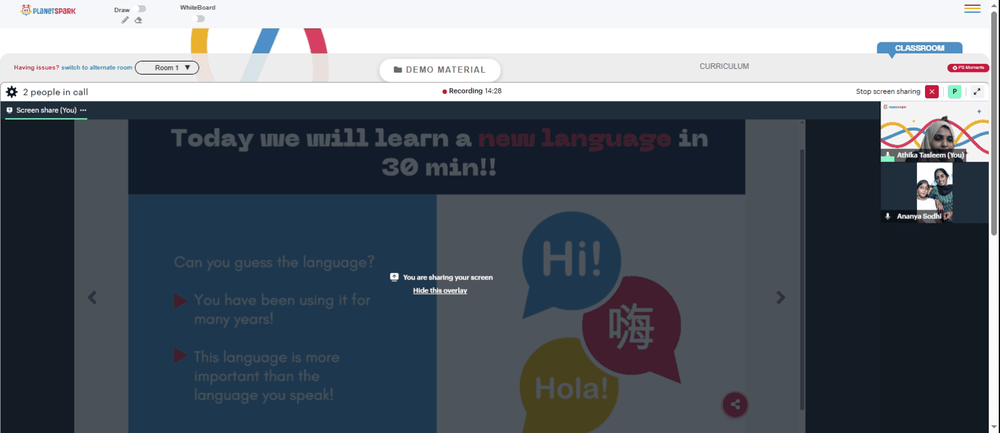Viewport: 1000px width, 433px height.
Task: Go to next slide arrow
Action: coord(781,297)
